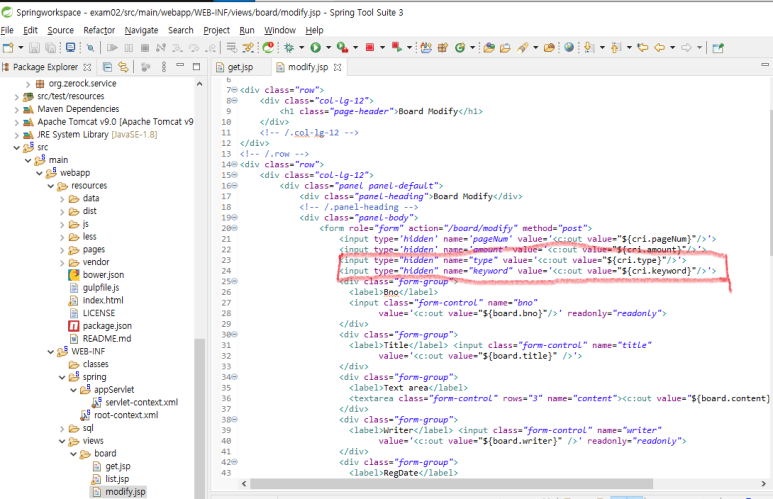773x499 pixels.
Task: Click the Open Perspective icon
Action: [718, 48]
